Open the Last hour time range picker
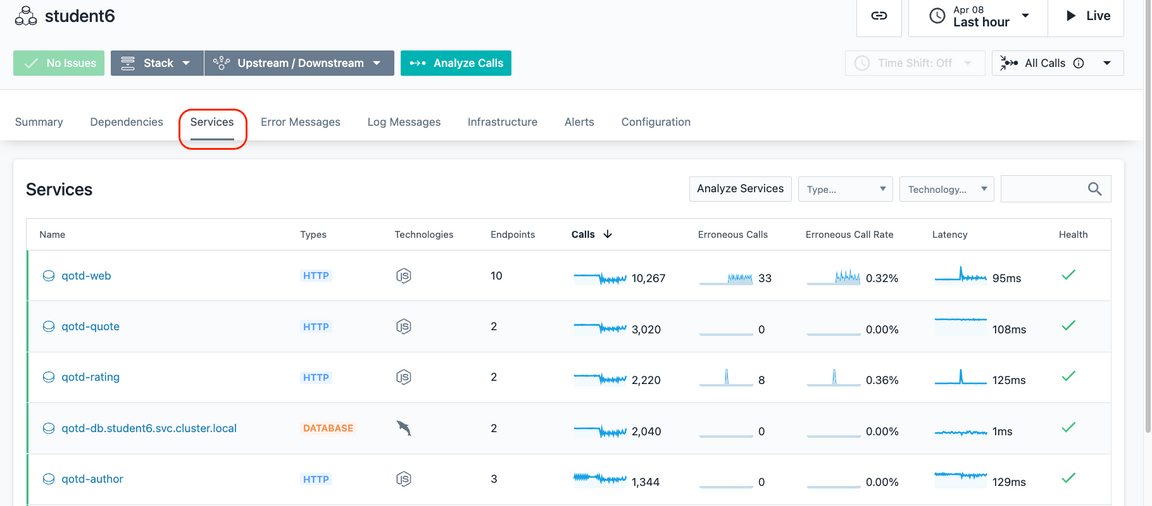 coord(978,16)
